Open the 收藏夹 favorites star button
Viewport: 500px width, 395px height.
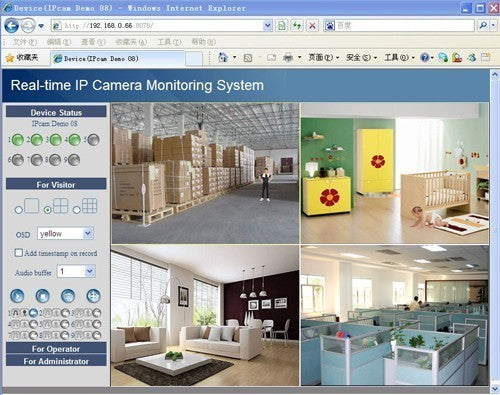click(x=22, y=58)
